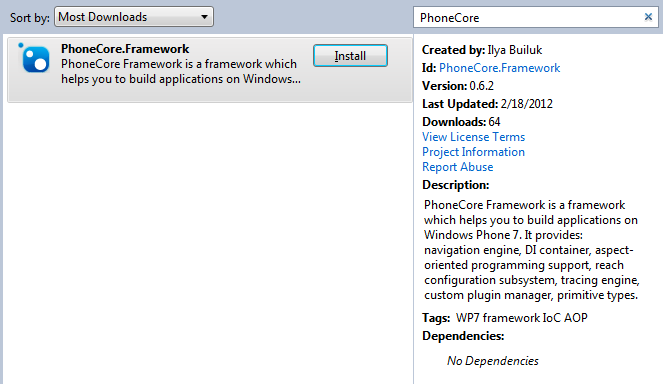Click the Version 0.6.2 value
Viewport: 663px width, 384px height.
tap(481, 86)
